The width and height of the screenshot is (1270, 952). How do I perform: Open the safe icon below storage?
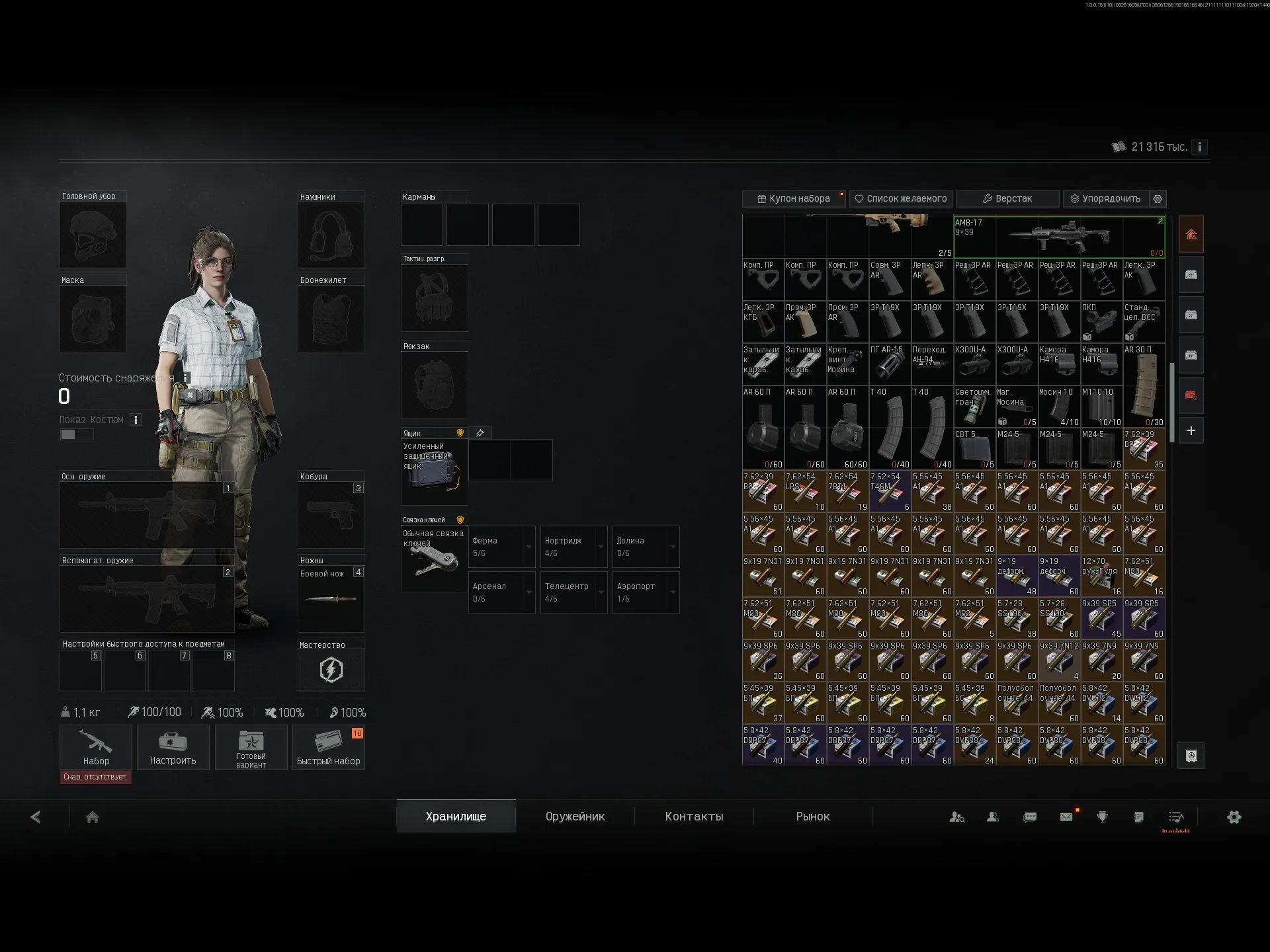pyautogui.click(x=1191, y=756)
